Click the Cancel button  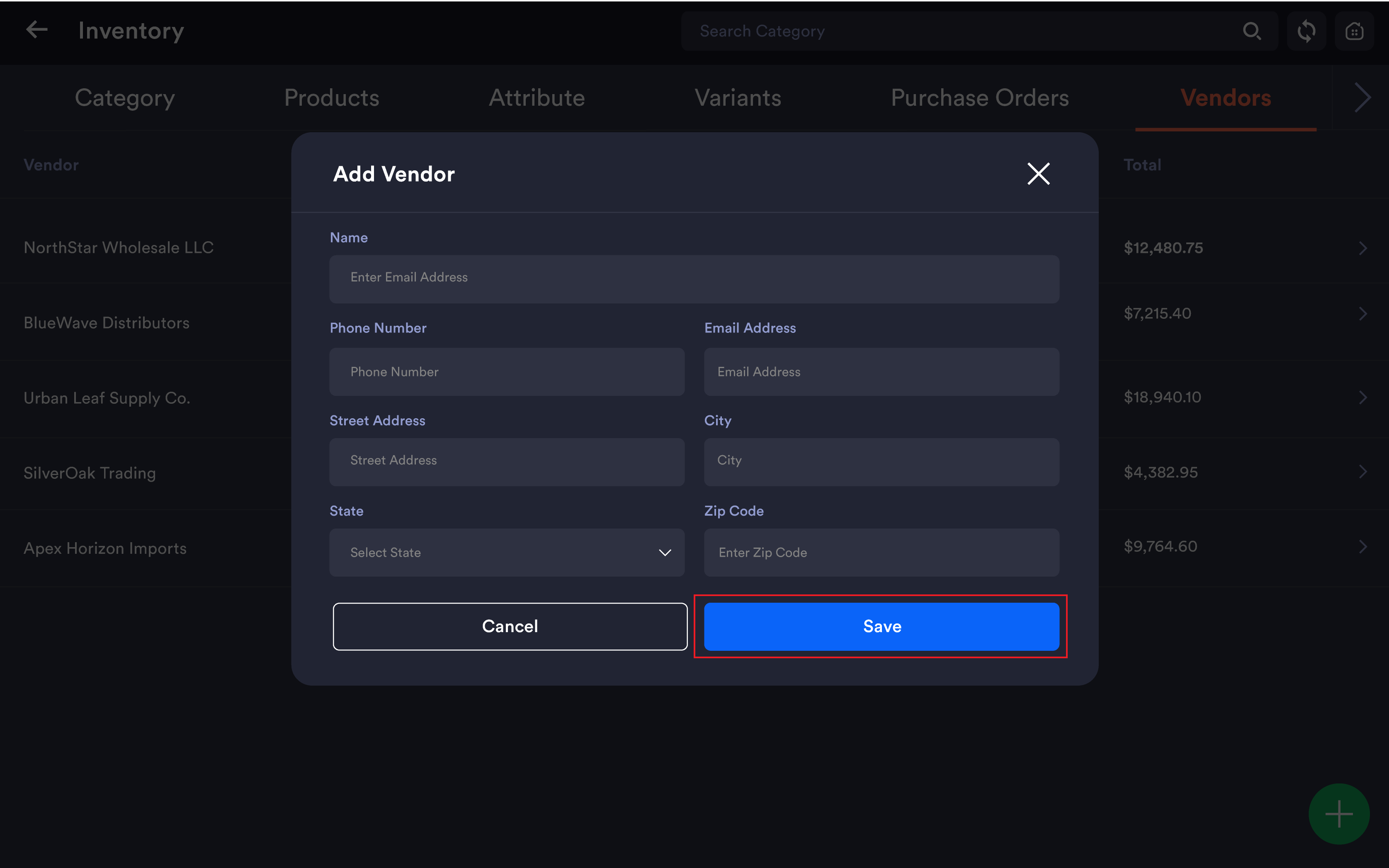click(510, 626)
